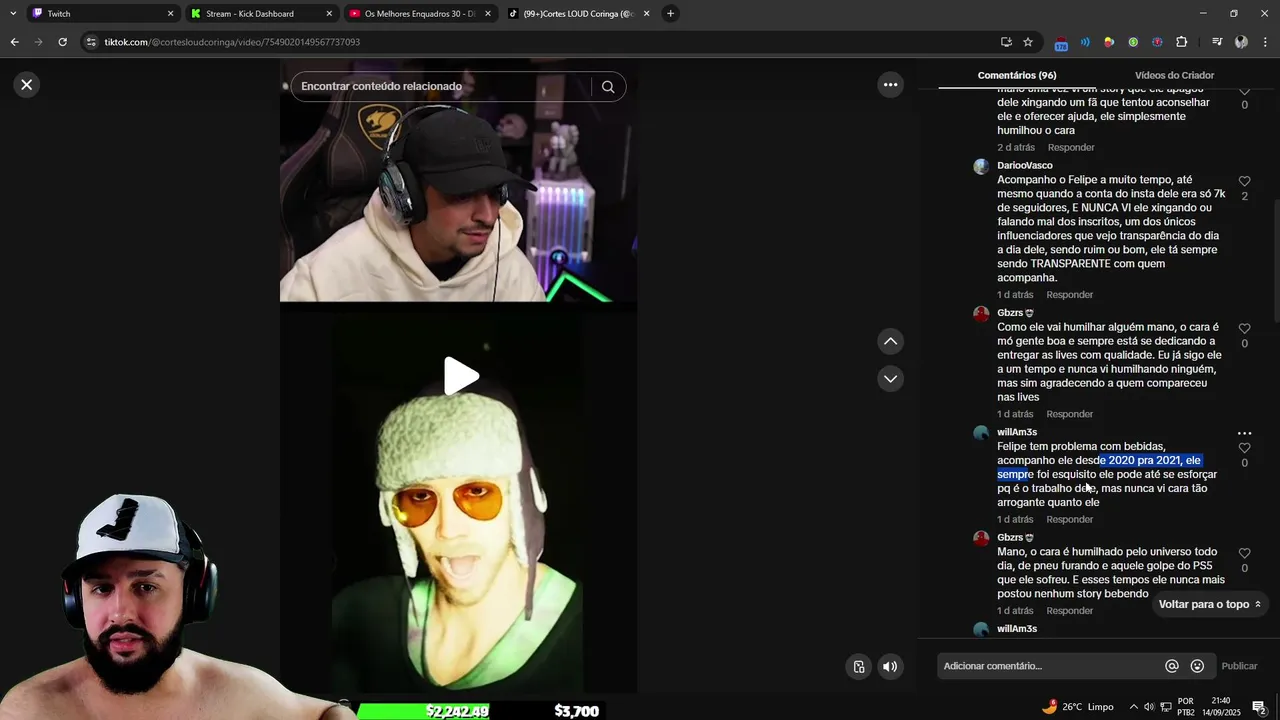Image resolution: width=1280 pixels, height=720 pixels.
Task: Open the Chrome profile avatar
Action: [x=1241, y=42]
